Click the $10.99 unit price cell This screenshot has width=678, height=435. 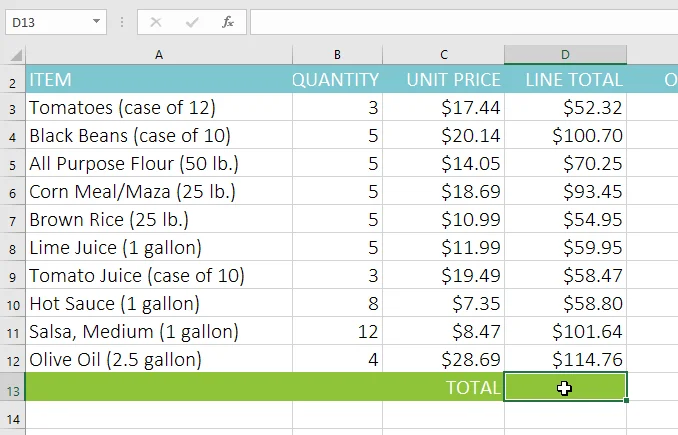click(x=443, y=219)
